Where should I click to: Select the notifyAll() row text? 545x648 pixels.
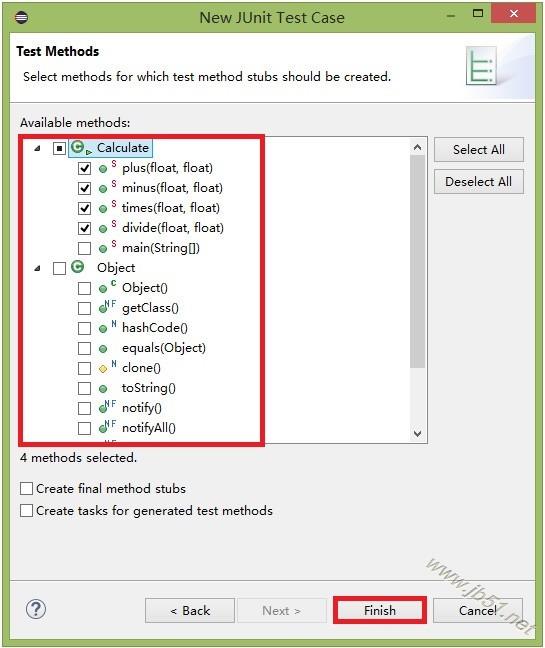149,428
